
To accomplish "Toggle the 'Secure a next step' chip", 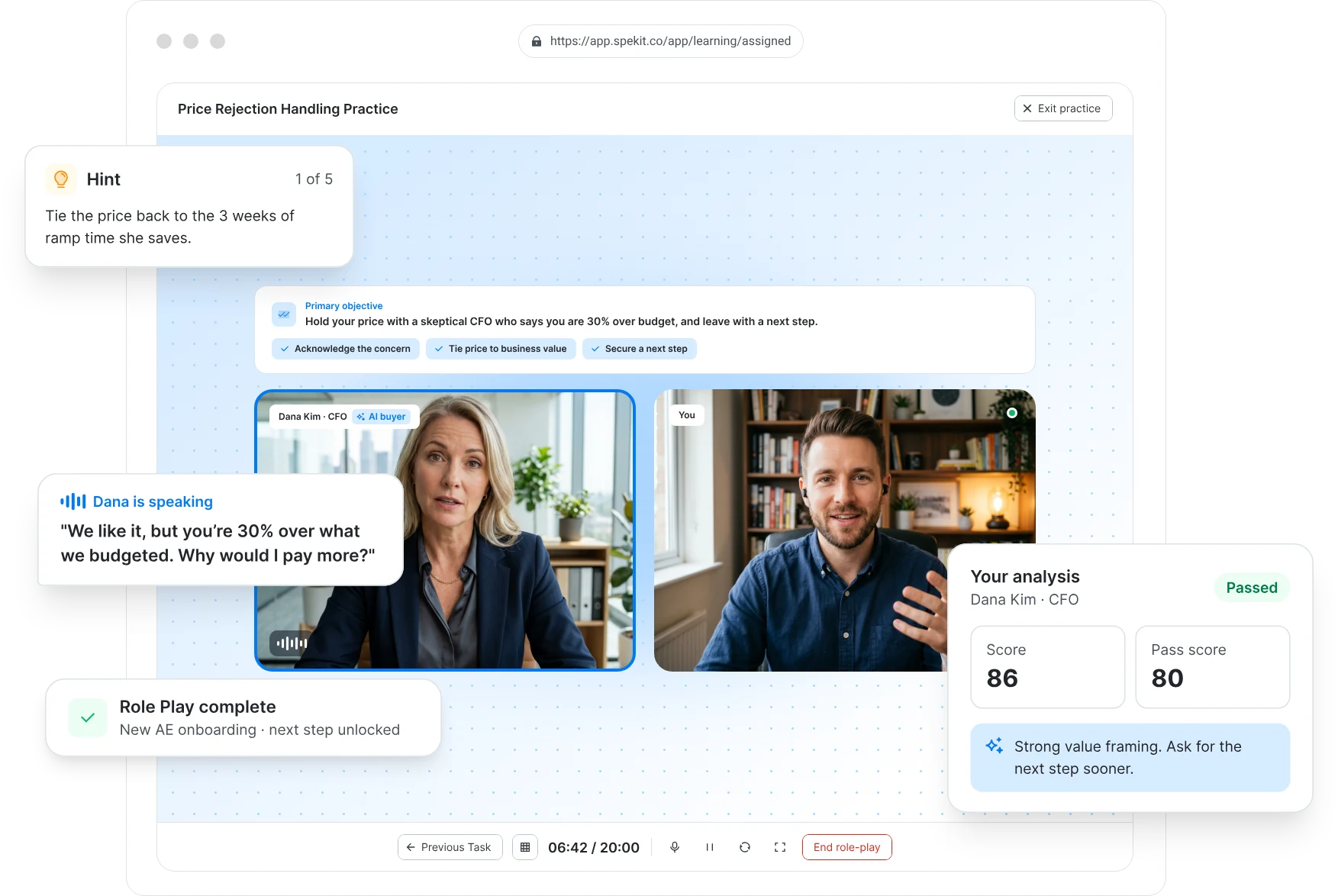I will [640, 349].
